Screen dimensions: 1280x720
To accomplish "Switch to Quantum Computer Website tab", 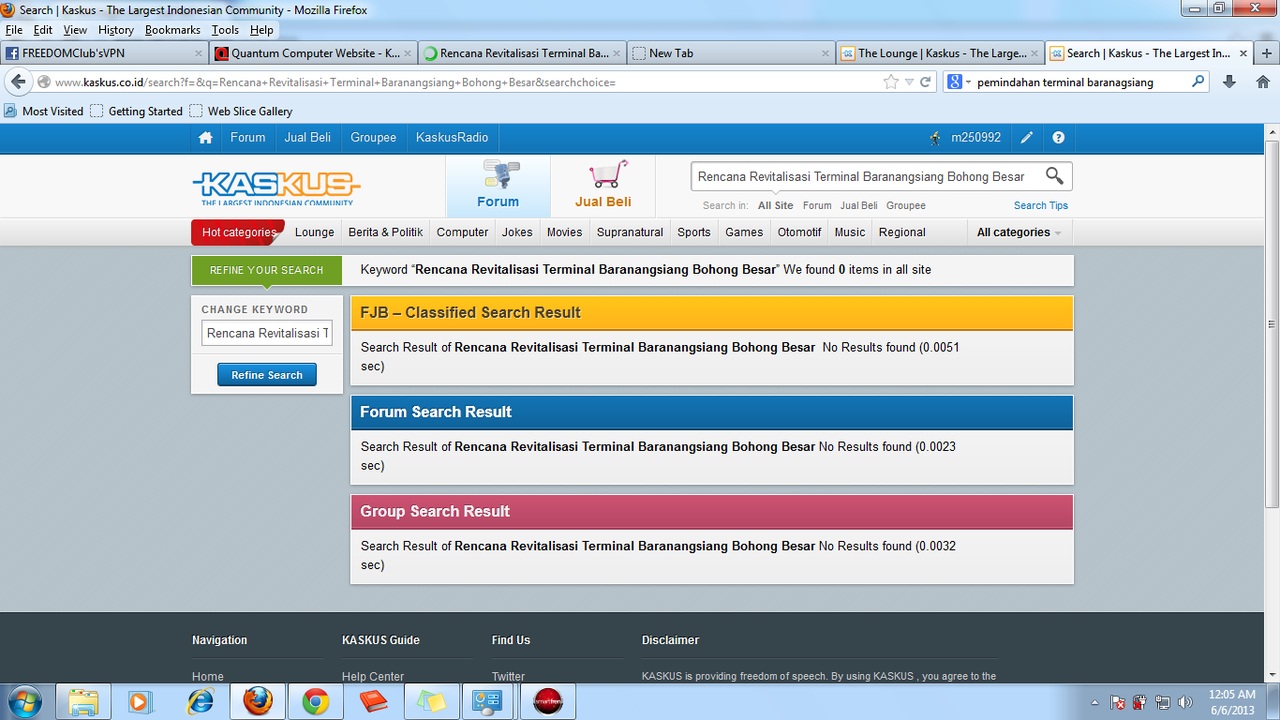I will pyautogui.click(x=312, y=53).
